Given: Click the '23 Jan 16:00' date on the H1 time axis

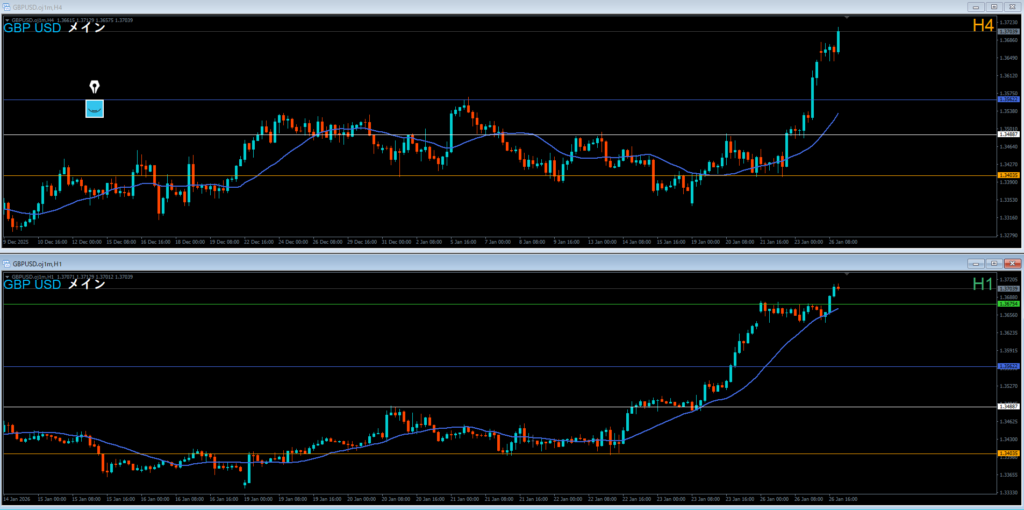Looking at the screenshot, I should (739, 500).
